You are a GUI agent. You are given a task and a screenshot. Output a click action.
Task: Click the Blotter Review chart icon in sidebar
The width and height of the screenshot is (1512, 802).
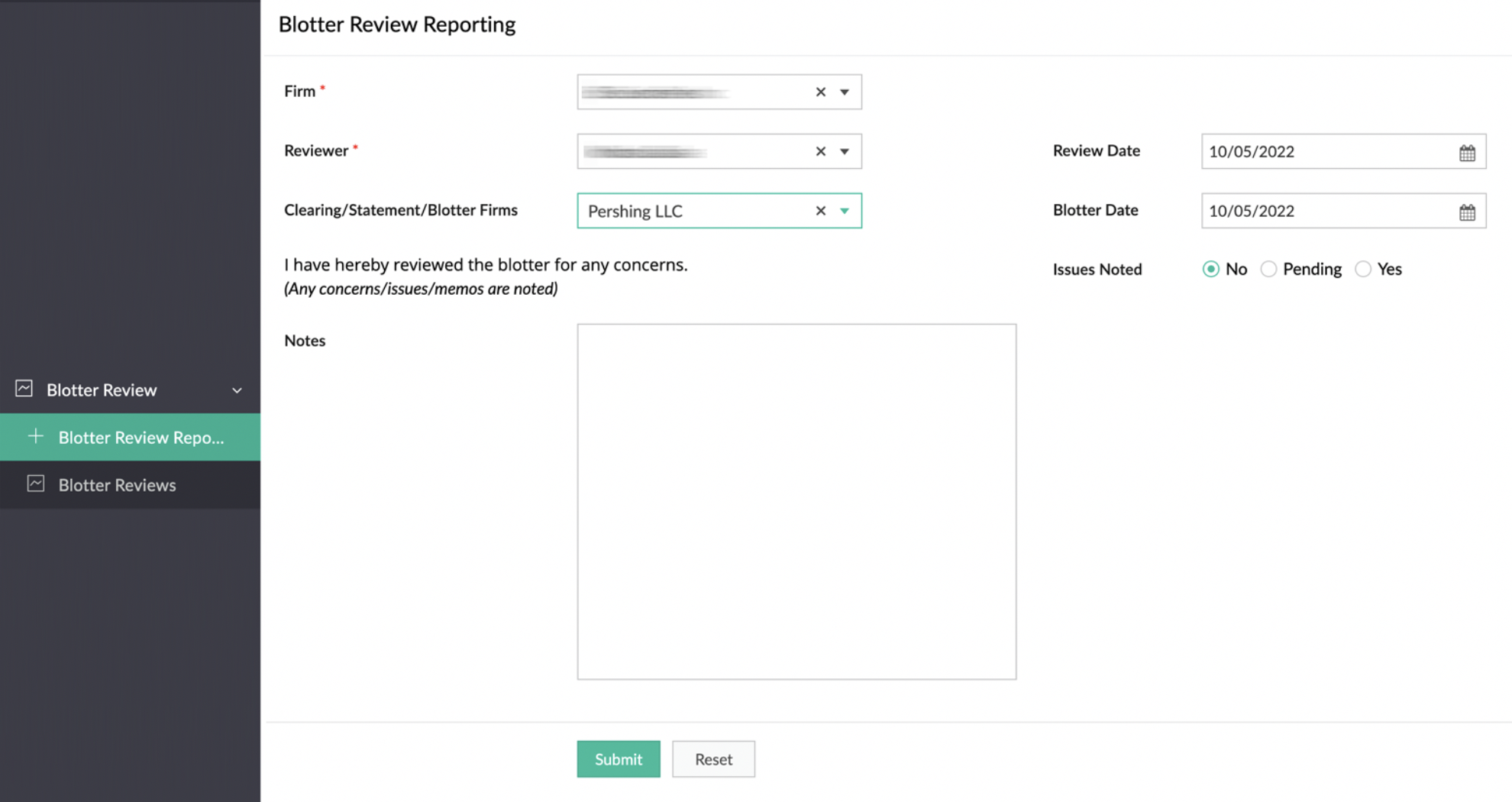24,389
